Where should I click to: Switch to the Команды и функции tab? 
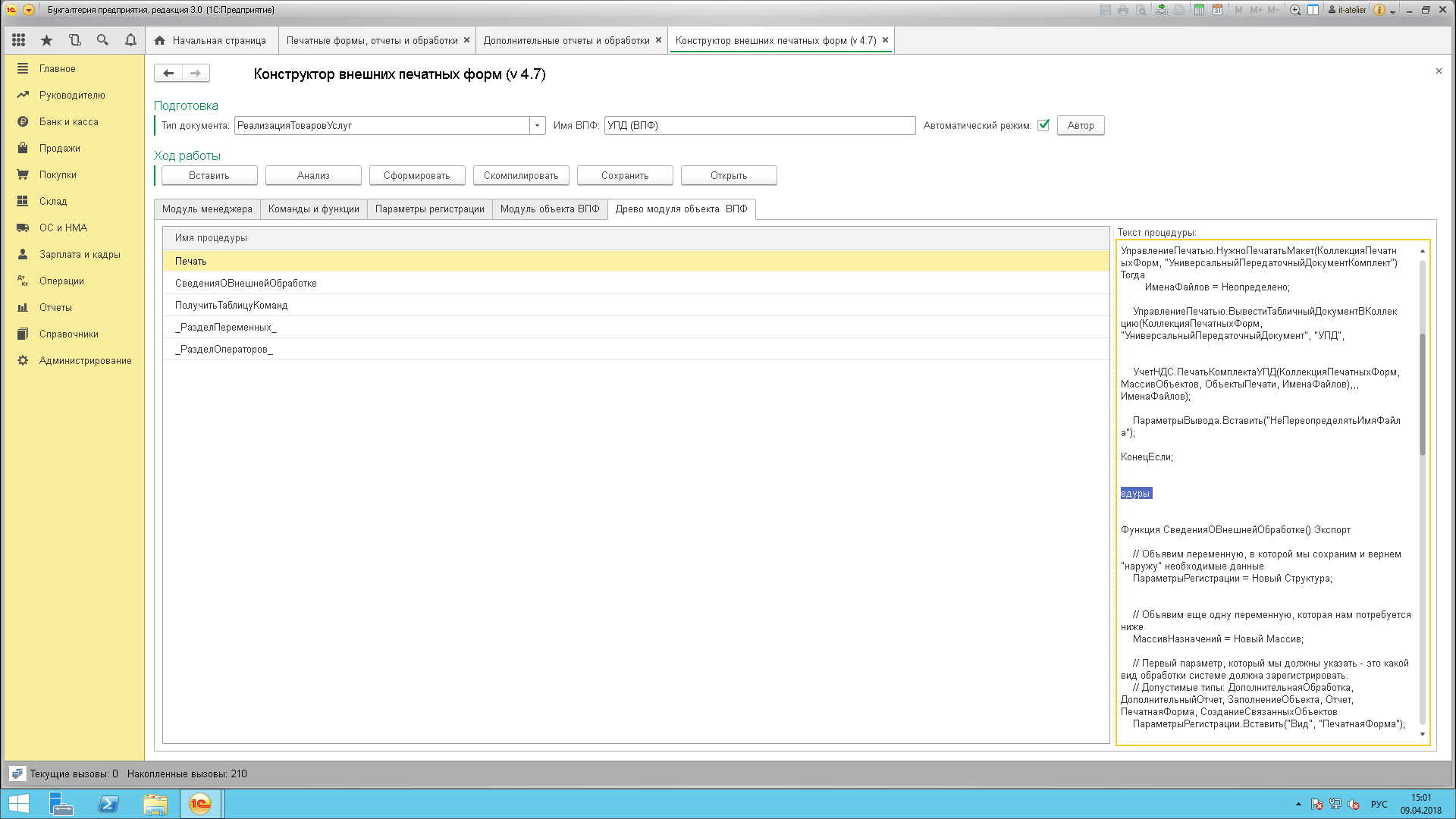[x=314, y=209]
